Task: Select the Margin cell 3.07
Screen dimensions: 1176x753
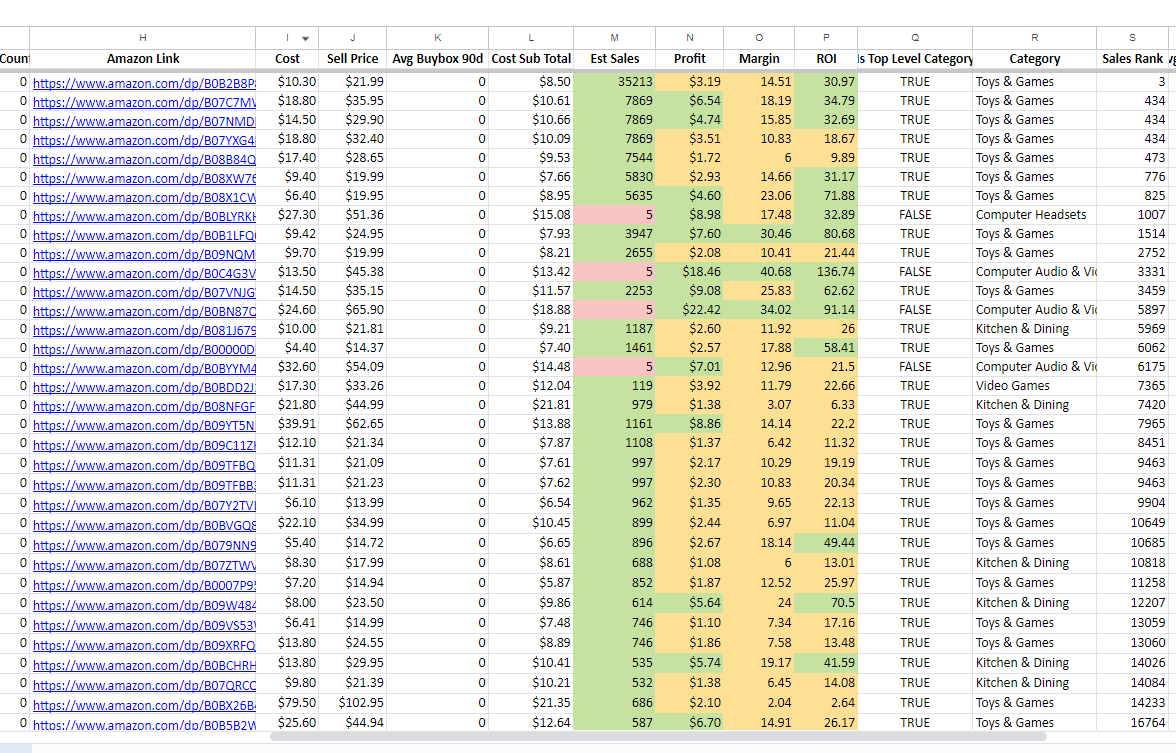Action: tap(758, 404)
